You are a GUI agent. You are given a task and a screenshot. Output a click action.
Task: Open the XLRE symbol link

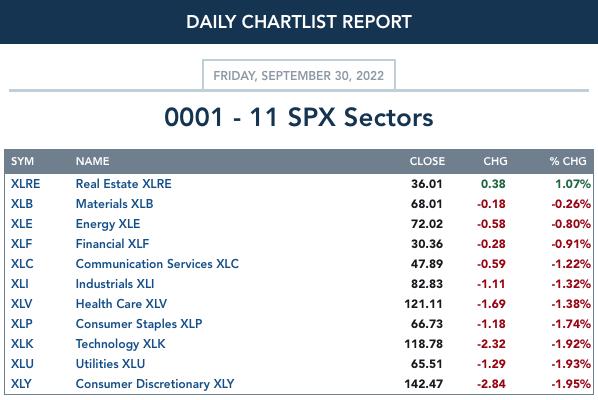[25, 184]
